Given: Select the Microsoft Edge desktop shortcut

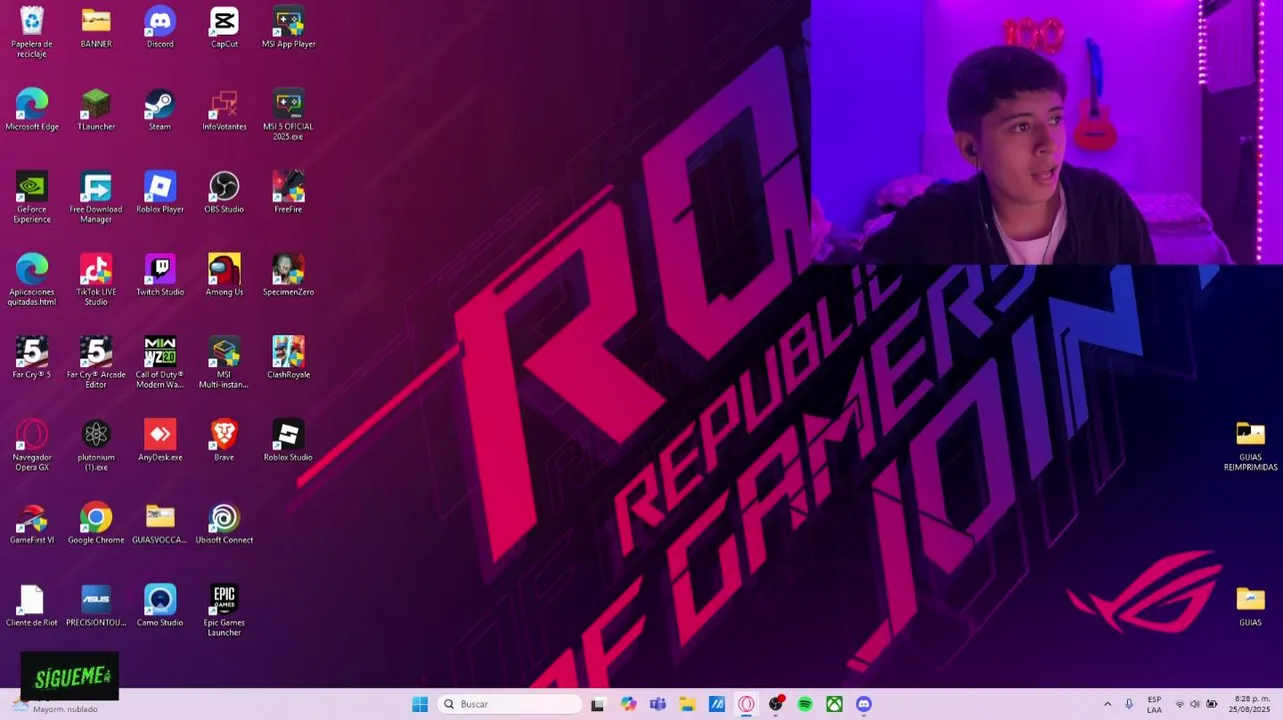Looking at the screenshot, I should pyautogui.click(x=32, y=110).
